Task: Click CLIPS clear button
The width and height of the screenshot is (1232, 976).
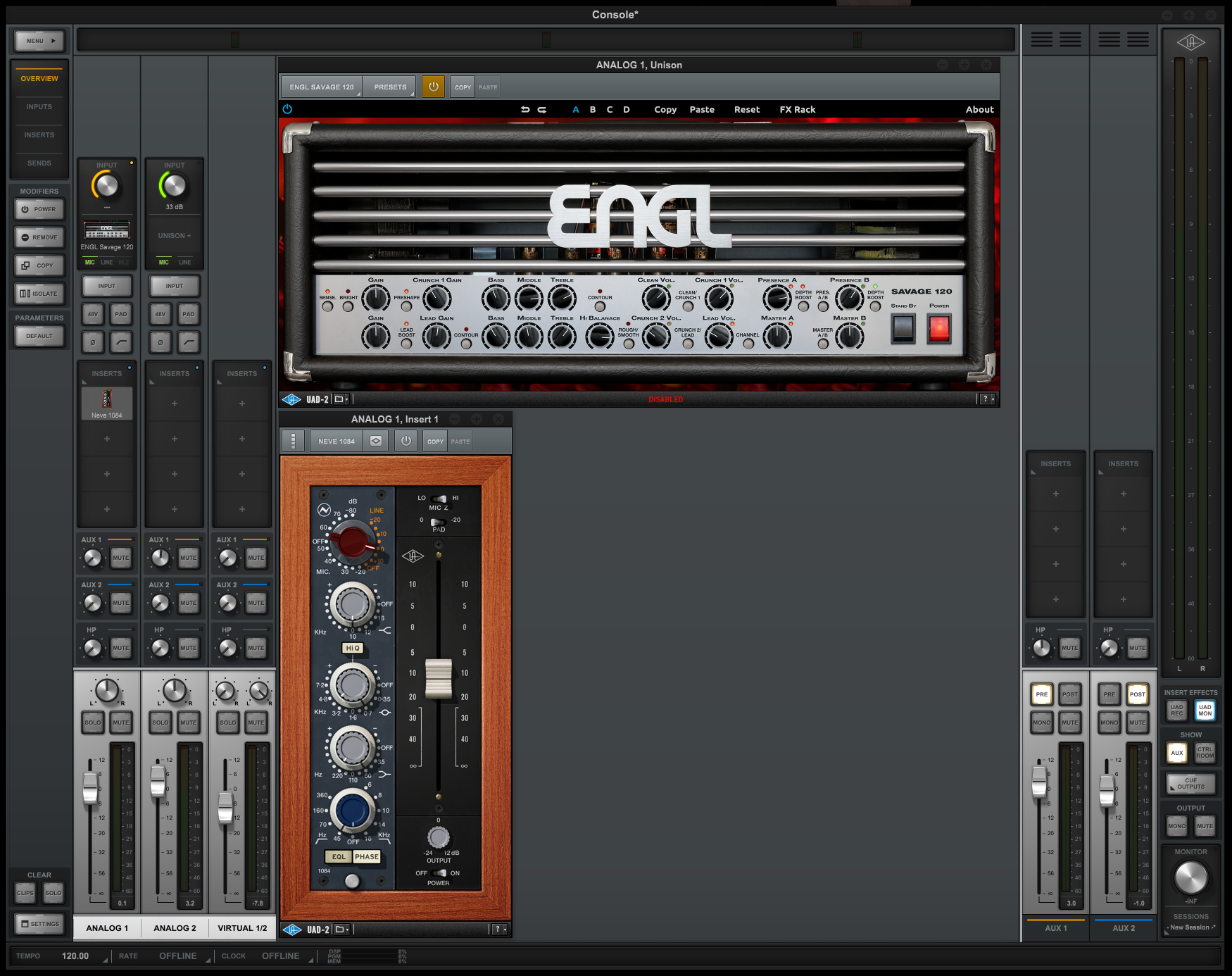Action: click(x=25, y=893)
